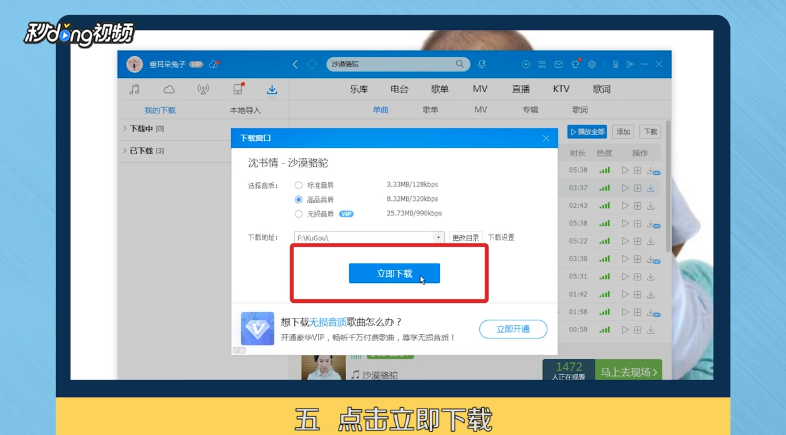
Task: Download the 00:59 song
Action: [651, 330]
